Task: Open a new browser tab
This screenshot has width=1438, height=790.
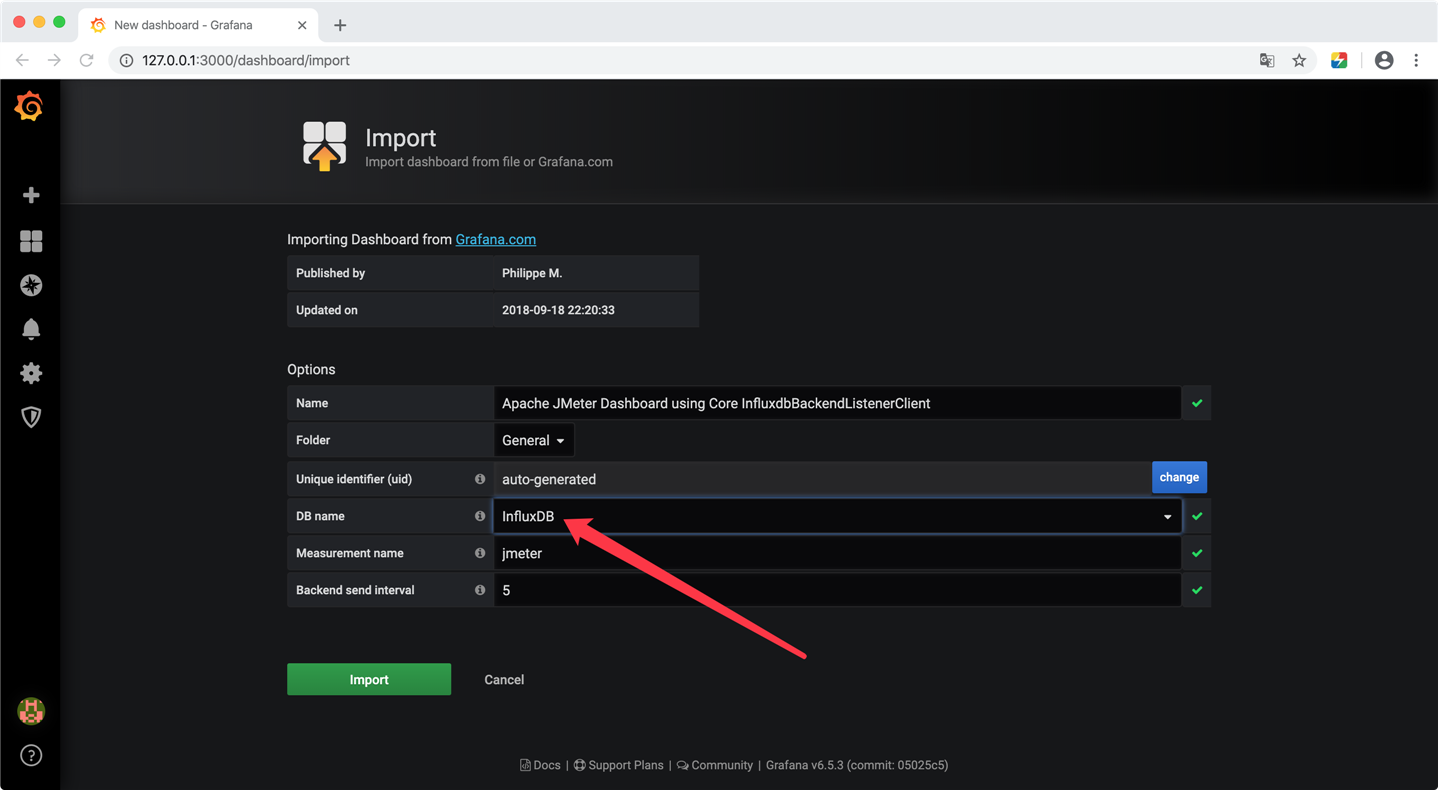Action: (340, 25)
